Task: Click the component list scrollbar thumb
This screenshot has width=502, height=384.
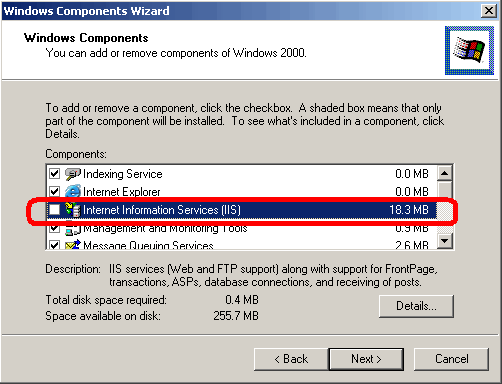Action: pyautogui.click(x=444, y=189)
